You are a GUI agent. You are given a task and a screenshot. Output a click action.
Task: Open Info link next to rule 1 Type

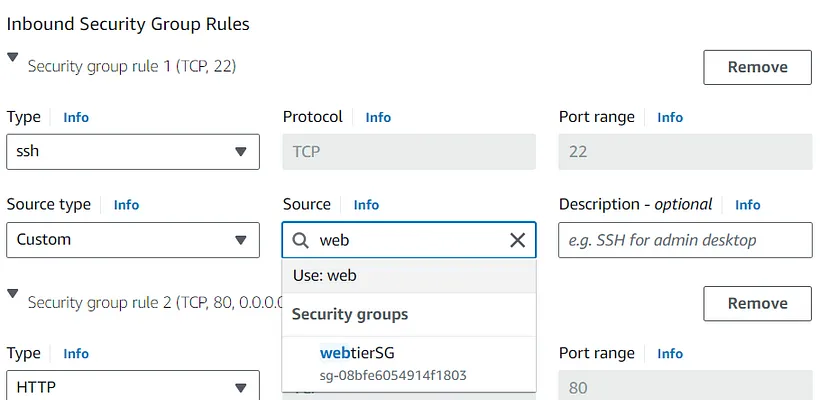pyautogui.click(x=76, y=117)
